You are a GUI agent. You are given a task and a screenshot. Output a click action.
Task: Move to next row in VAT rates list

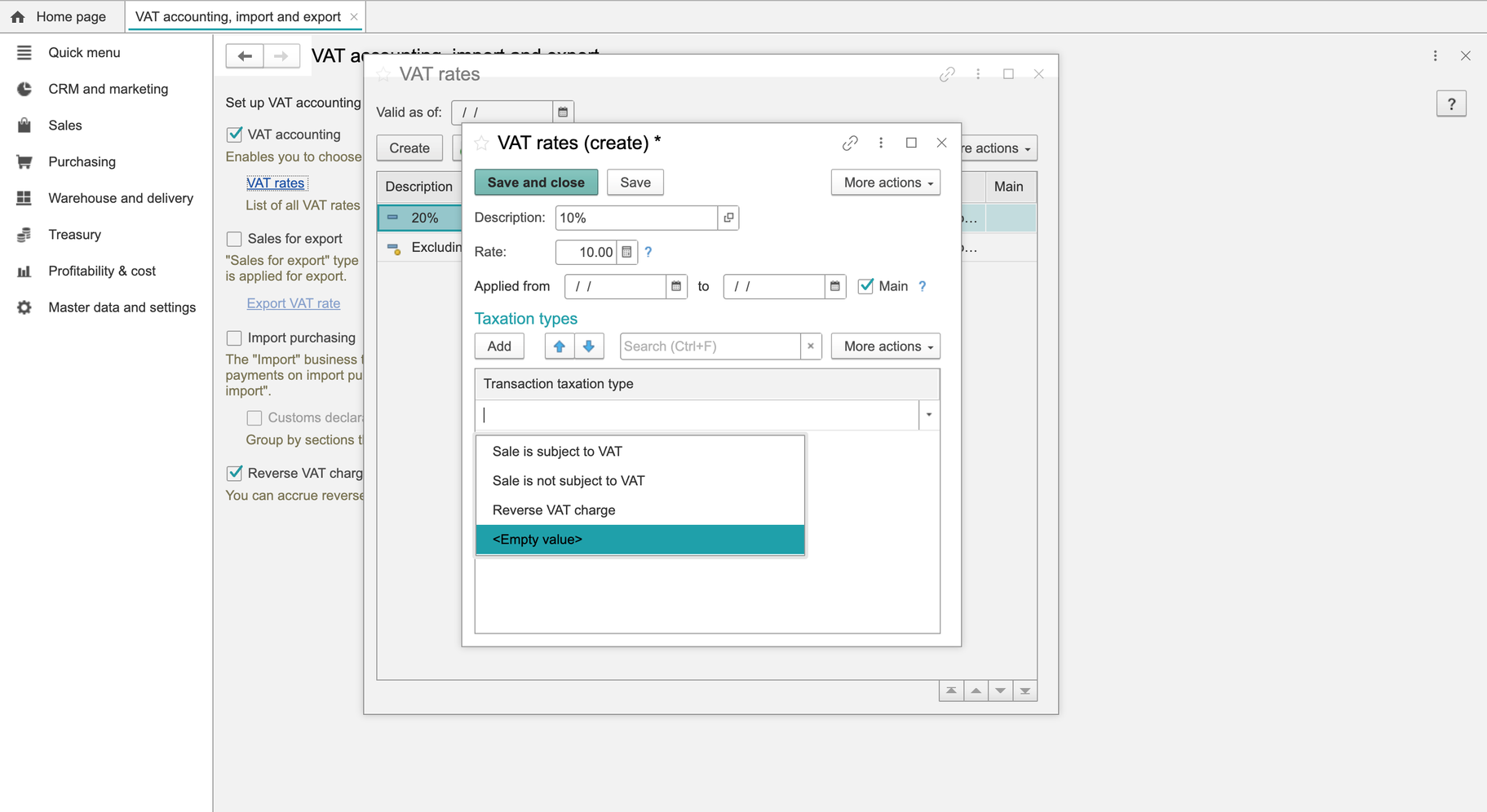point(1000,691)
